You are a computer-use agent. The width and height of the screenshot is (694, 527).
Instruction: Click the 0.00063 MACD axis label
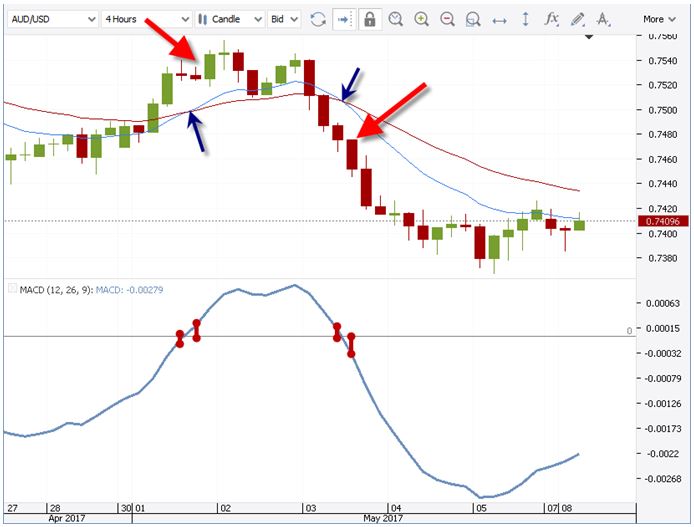(x=663, y=303)
